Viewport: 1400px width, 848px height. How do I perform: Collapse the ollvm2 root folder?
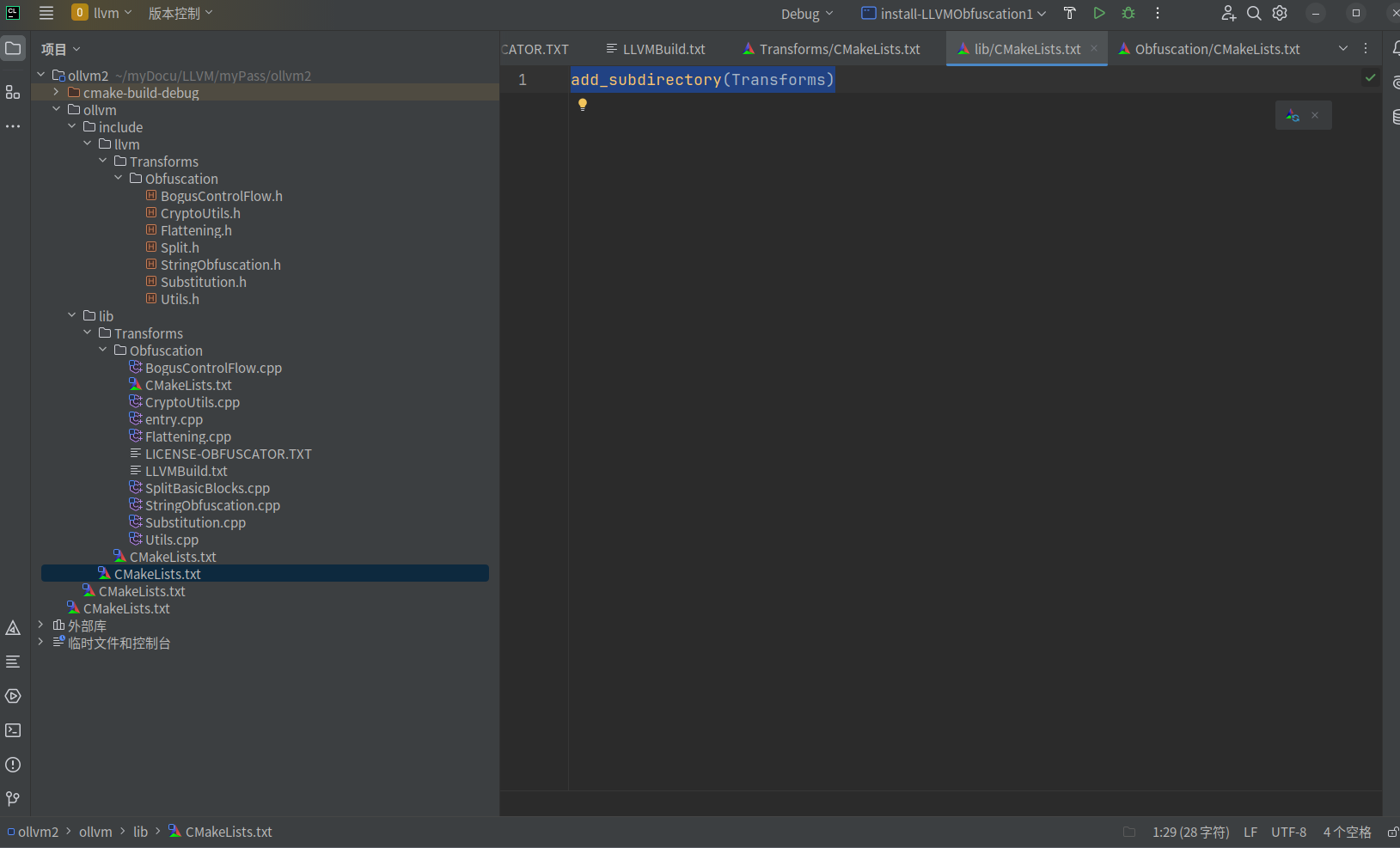(40, 75)
